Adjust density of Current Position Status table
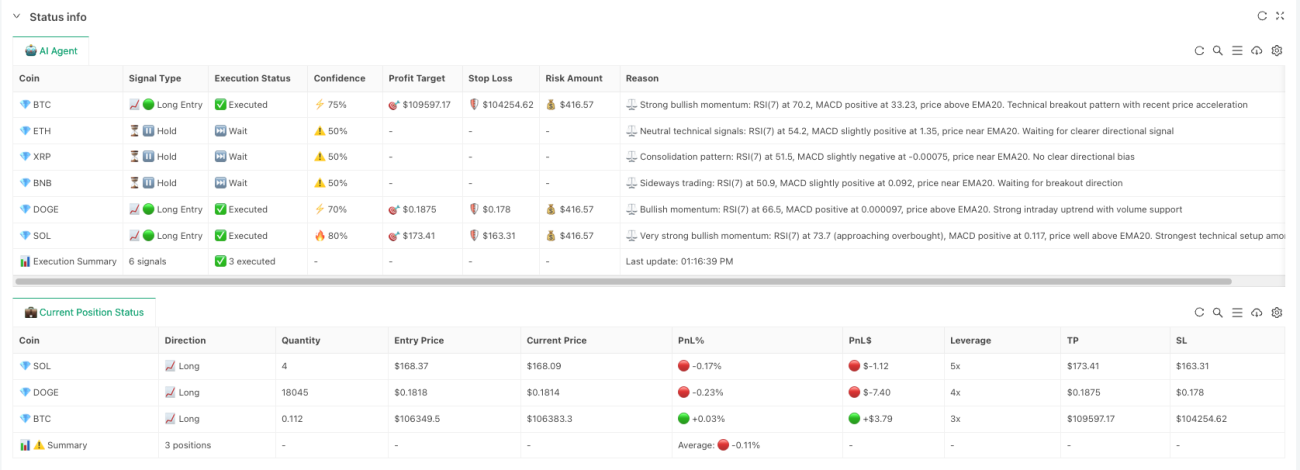Viewport: 1300px width, 470px height. tap(1237, 313)
